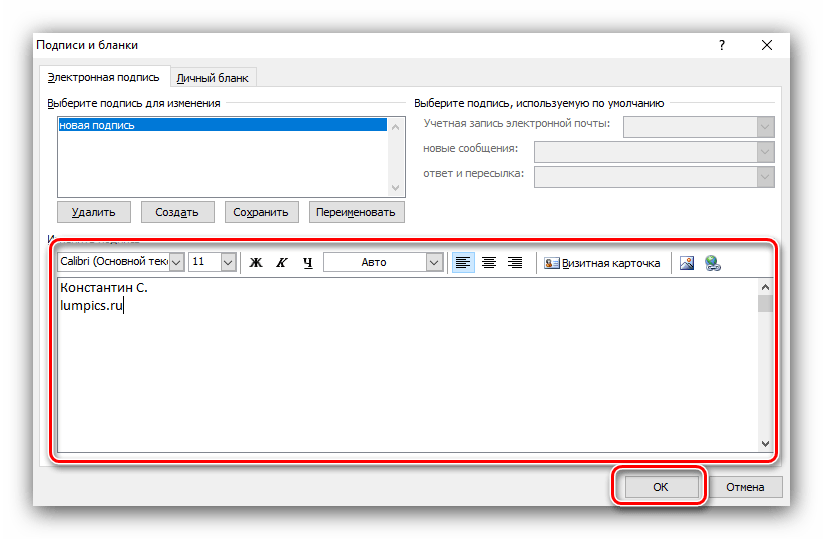Open the Calibri font name dropdown
823x539 pixels.
[176, 262]
